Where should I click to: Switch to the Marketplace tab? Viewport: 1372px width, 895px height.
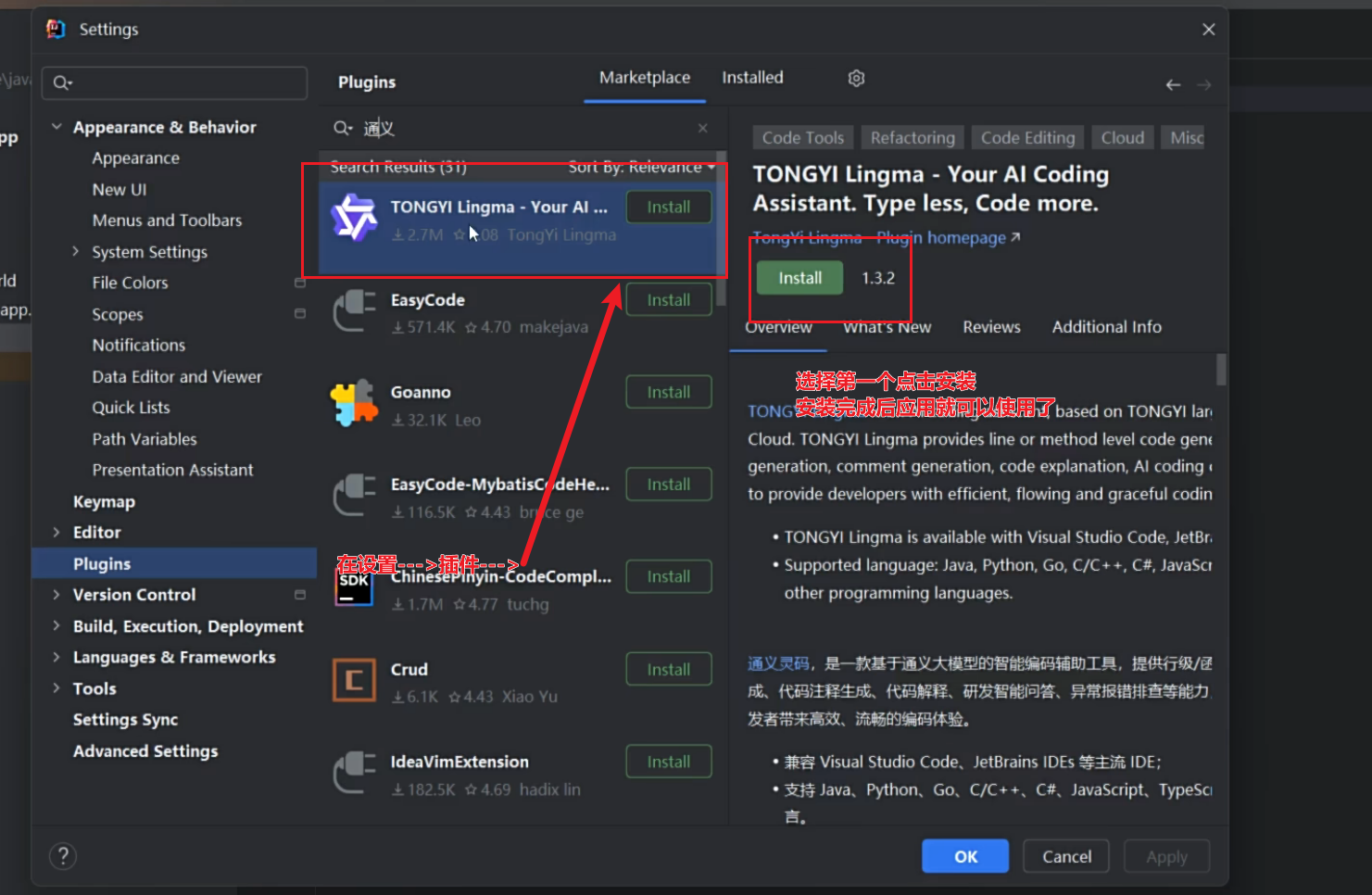(645, 78)
